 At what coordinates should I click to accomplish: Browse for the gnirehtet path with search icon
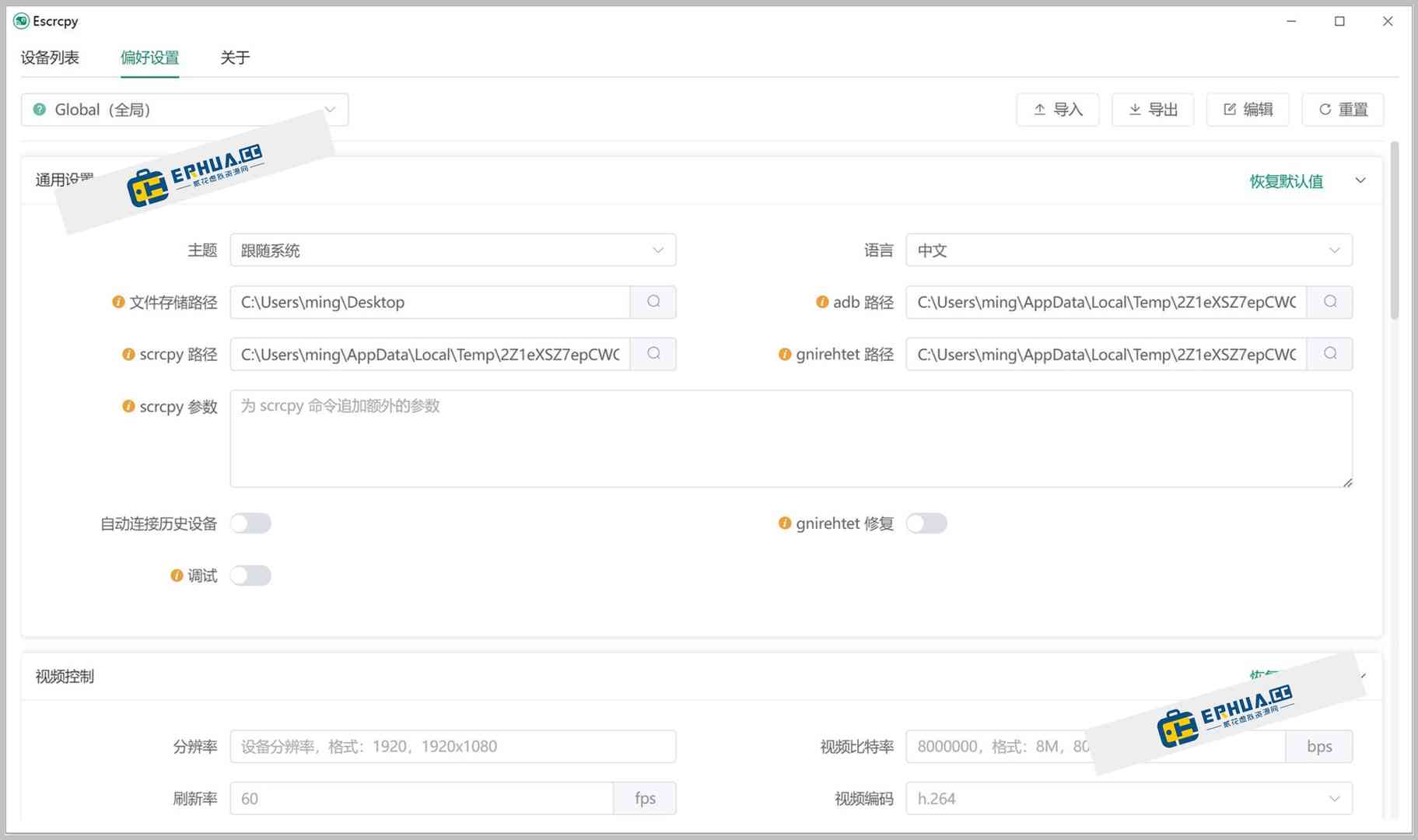point(1330,354)
